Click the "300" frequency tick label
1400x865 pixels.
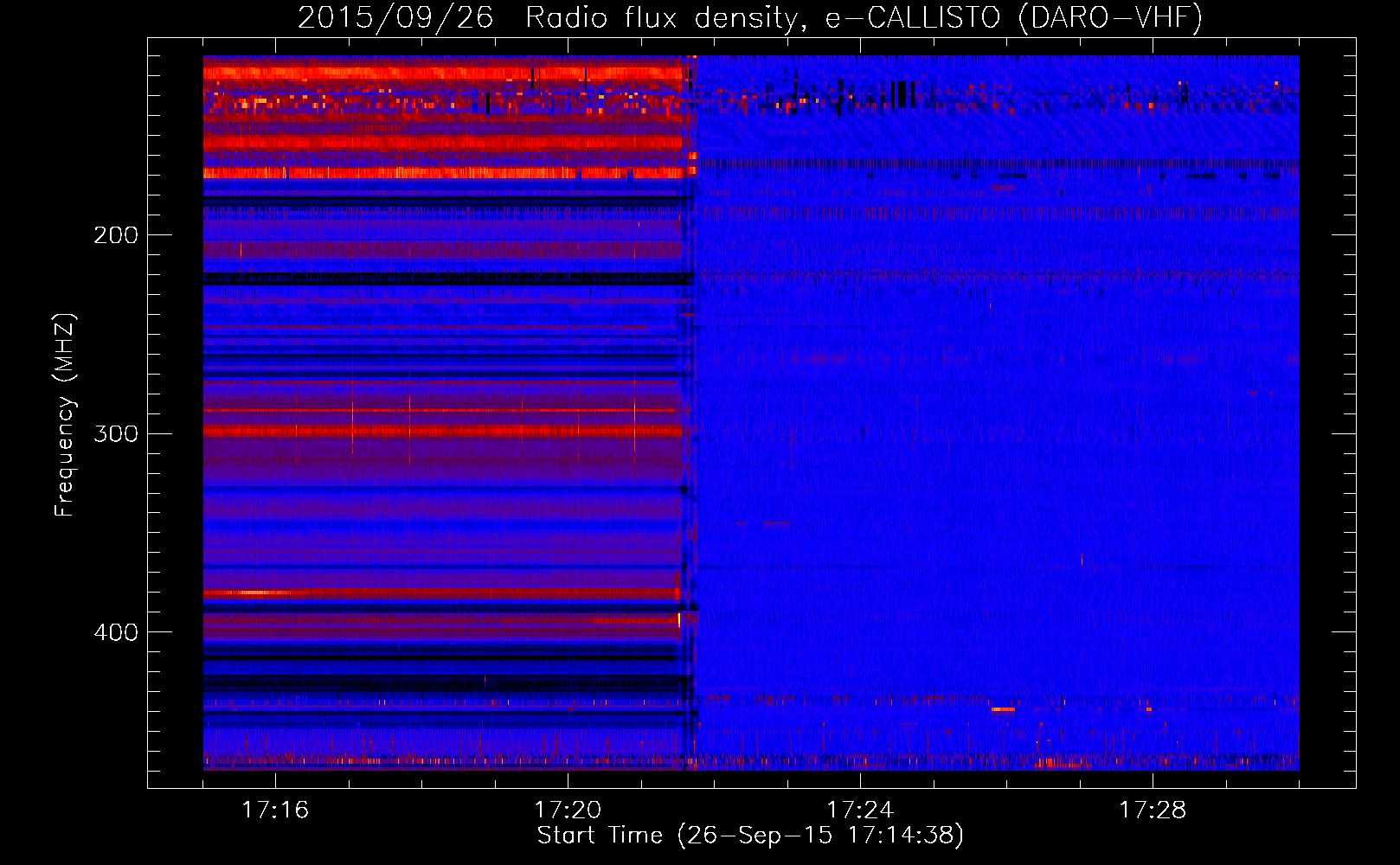pos(115,433)
